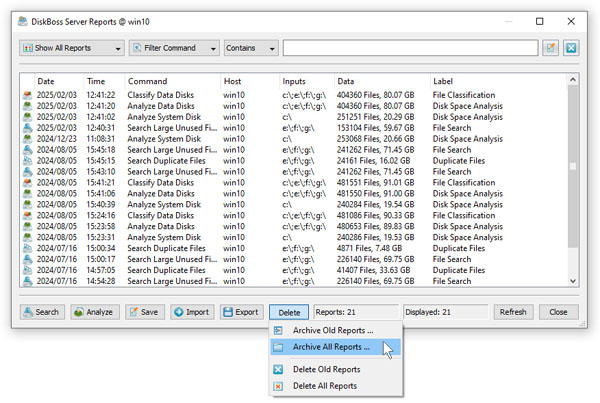Click the report icon for 11:08:31 Analyze System Disk
The image size is (600, 403).
27,139
